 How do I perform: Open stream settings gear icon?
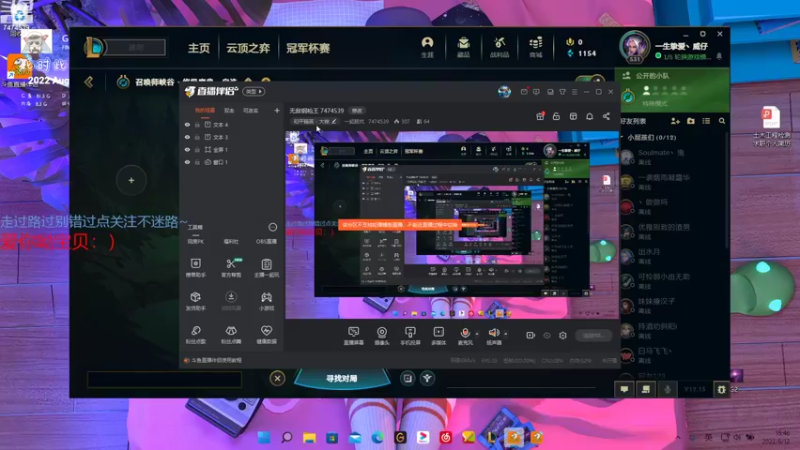(563, 335)
